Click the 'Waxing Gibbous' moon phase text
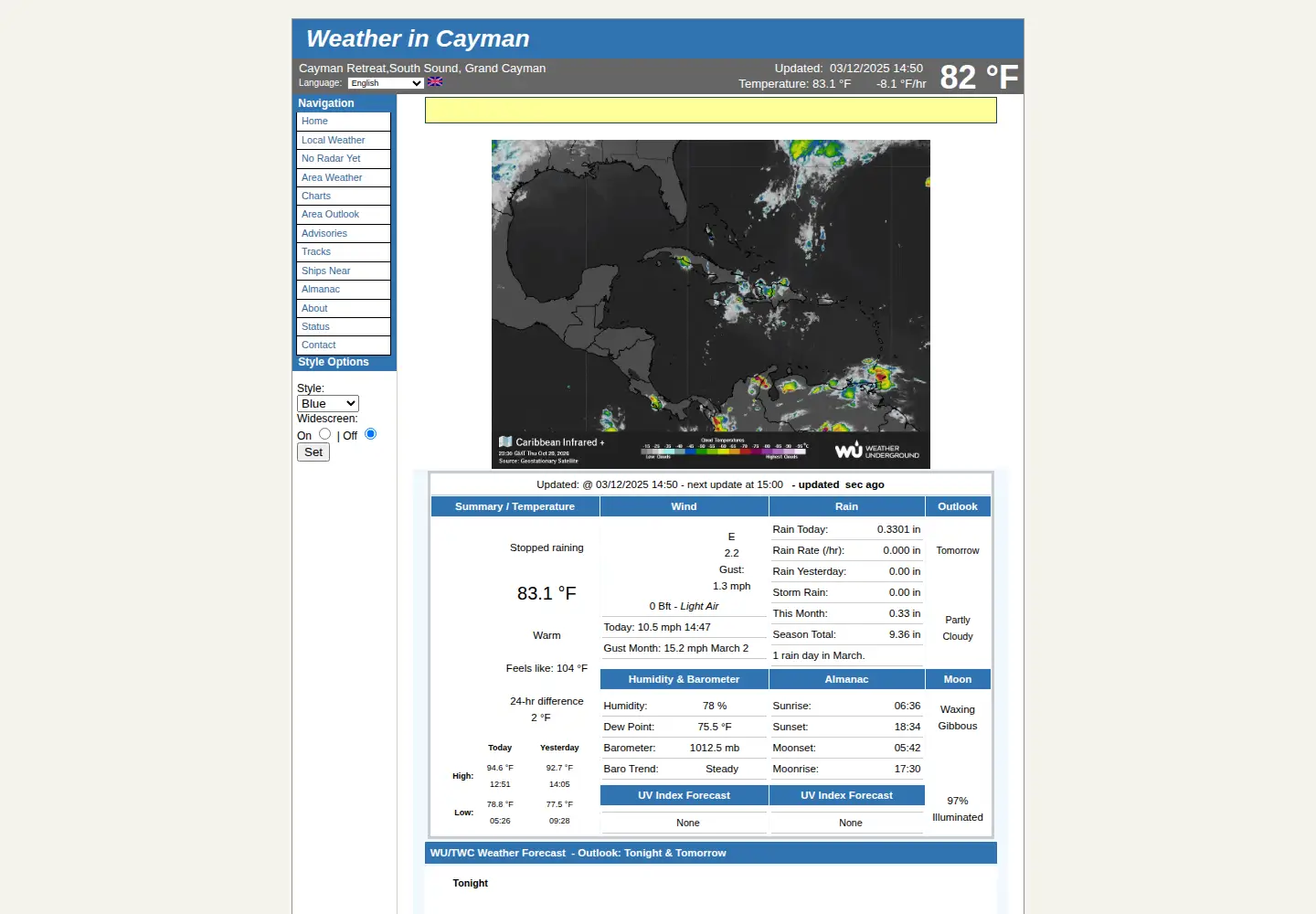1316x914 pixels. 958,717
